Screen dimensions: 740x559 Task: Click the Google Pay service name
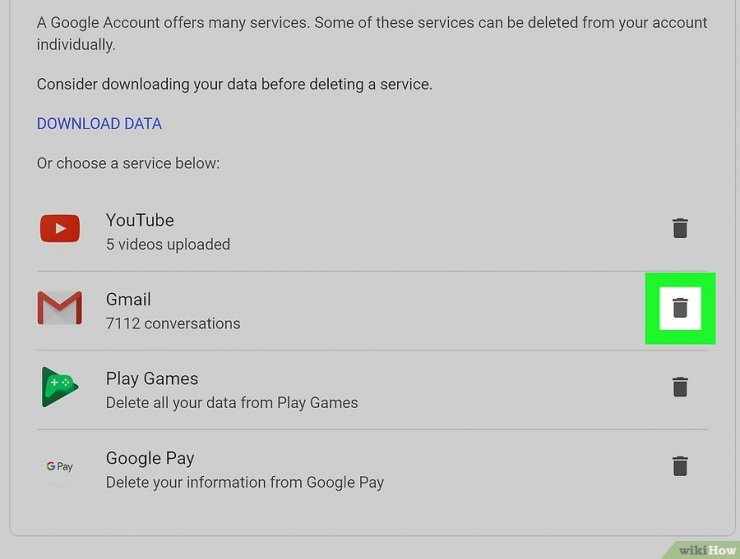pos(150,458)
